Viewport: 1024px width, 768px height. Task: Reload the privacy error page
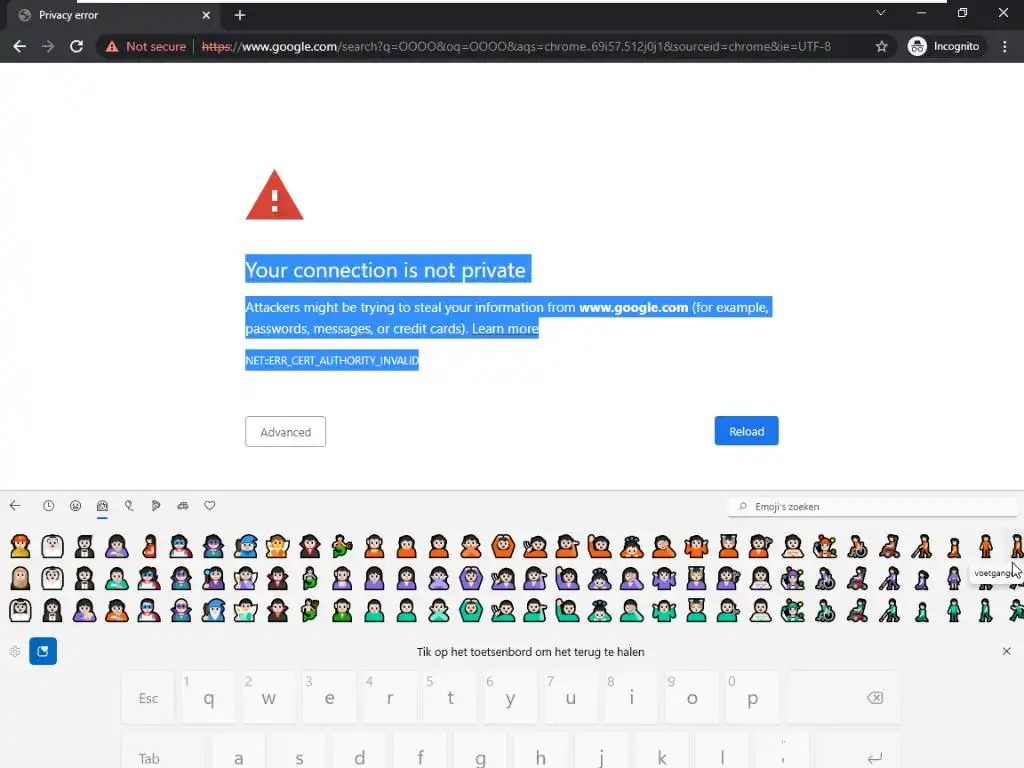point(746,431)
